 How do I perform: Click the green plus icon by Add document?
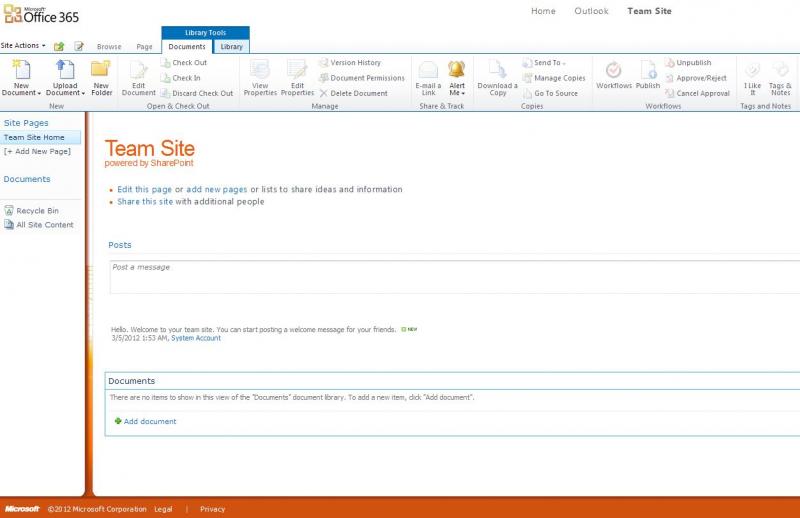(x=118, y=421)
